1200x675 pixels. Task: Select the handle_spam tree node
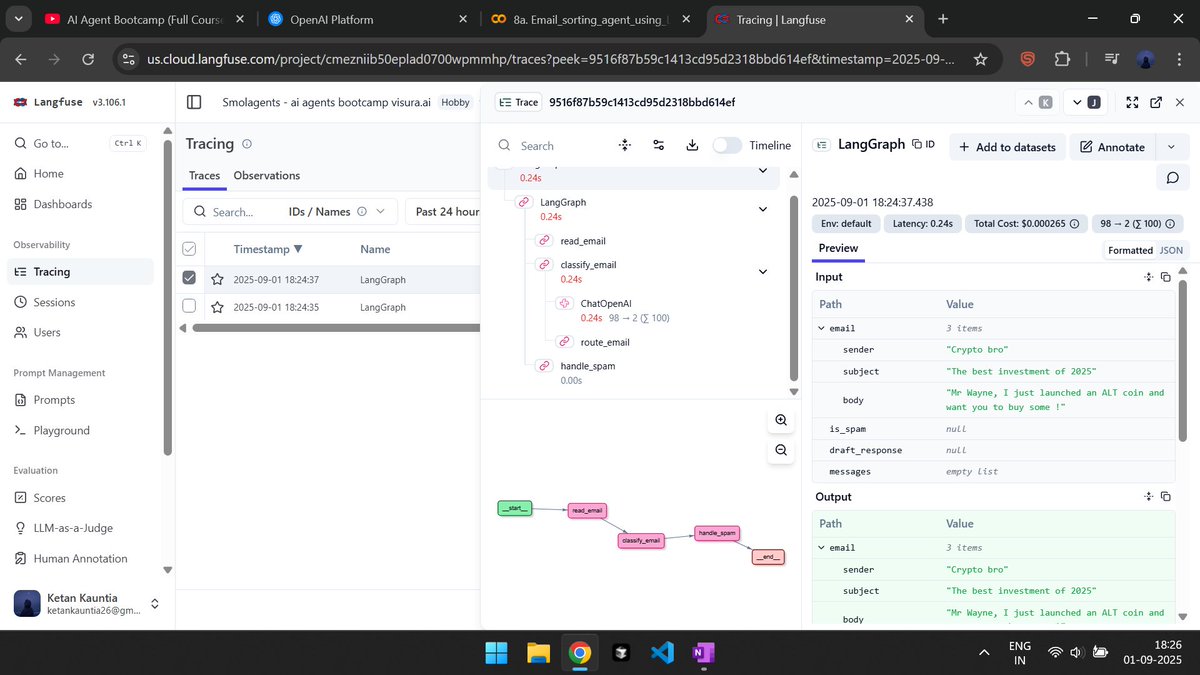point(587,366)
